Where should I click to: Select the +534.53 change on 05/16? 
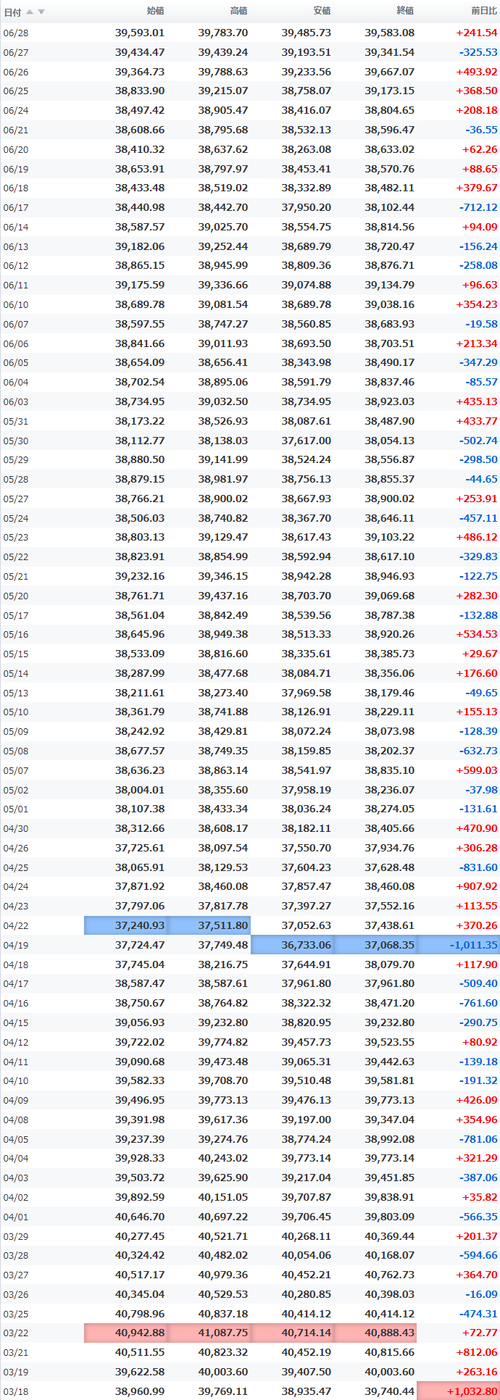pos(476,633)
